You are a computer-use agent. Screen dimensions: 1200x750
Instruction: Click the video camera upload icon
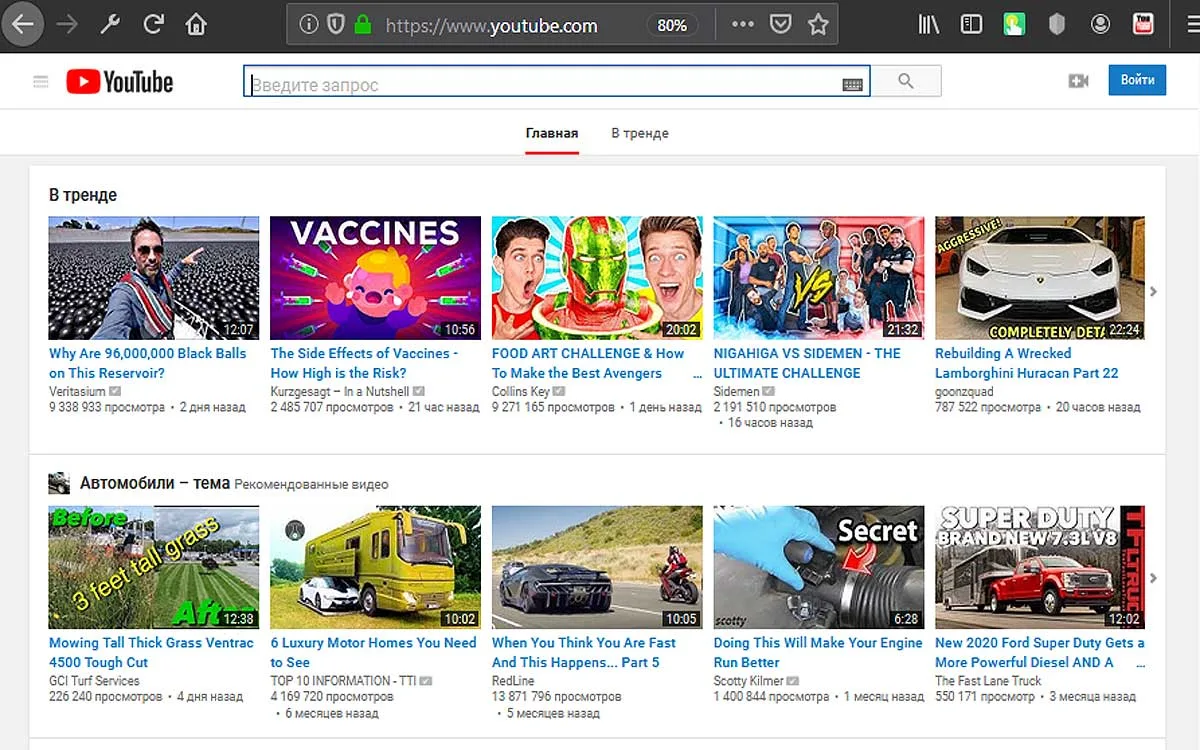[x=1078, y=81]
